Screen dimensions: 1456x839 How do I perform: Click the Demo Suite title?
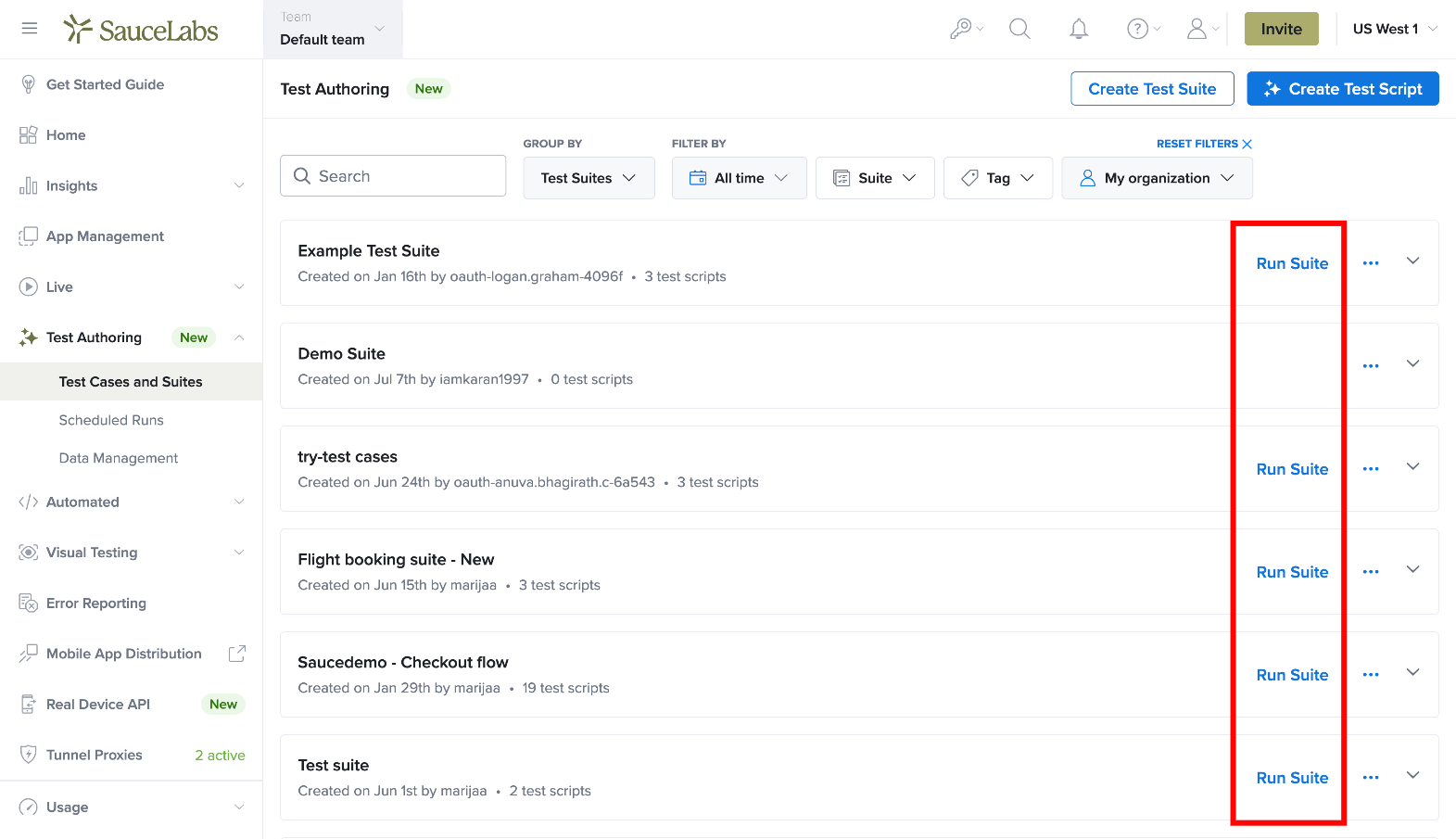(341, 354)
